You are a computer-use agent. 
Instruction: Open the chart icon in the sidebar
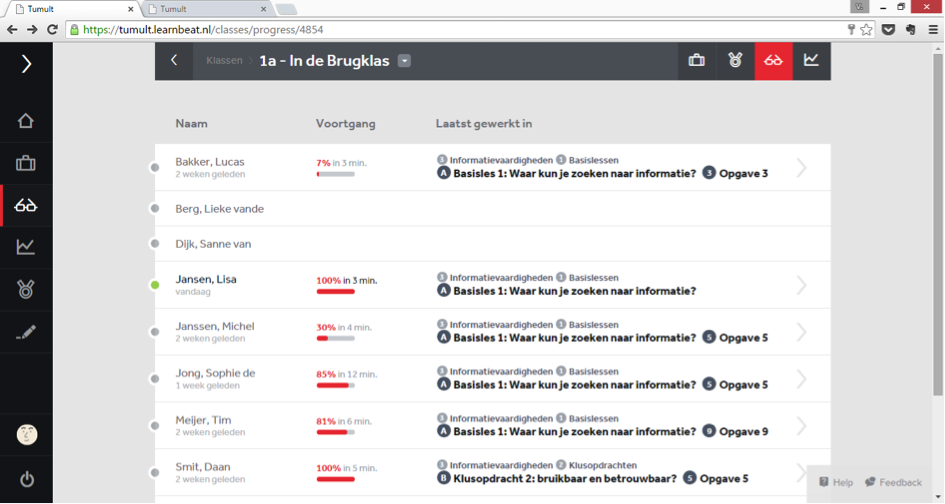click(25, 247)
